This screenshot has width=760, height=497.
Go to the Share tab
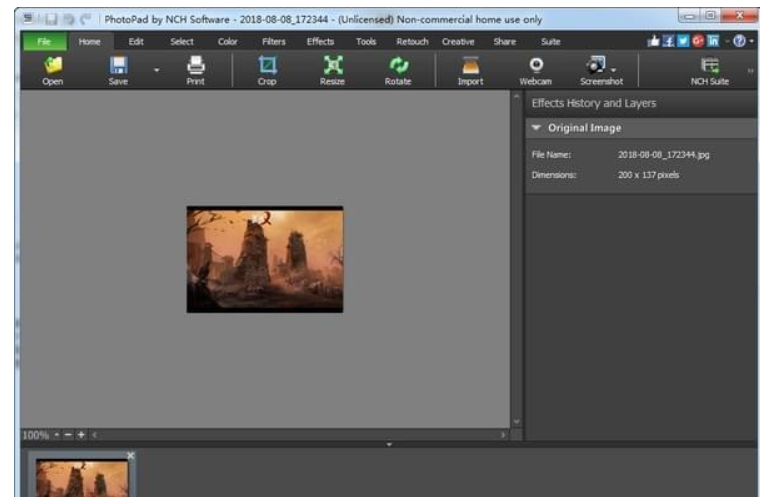click(505, 42)
